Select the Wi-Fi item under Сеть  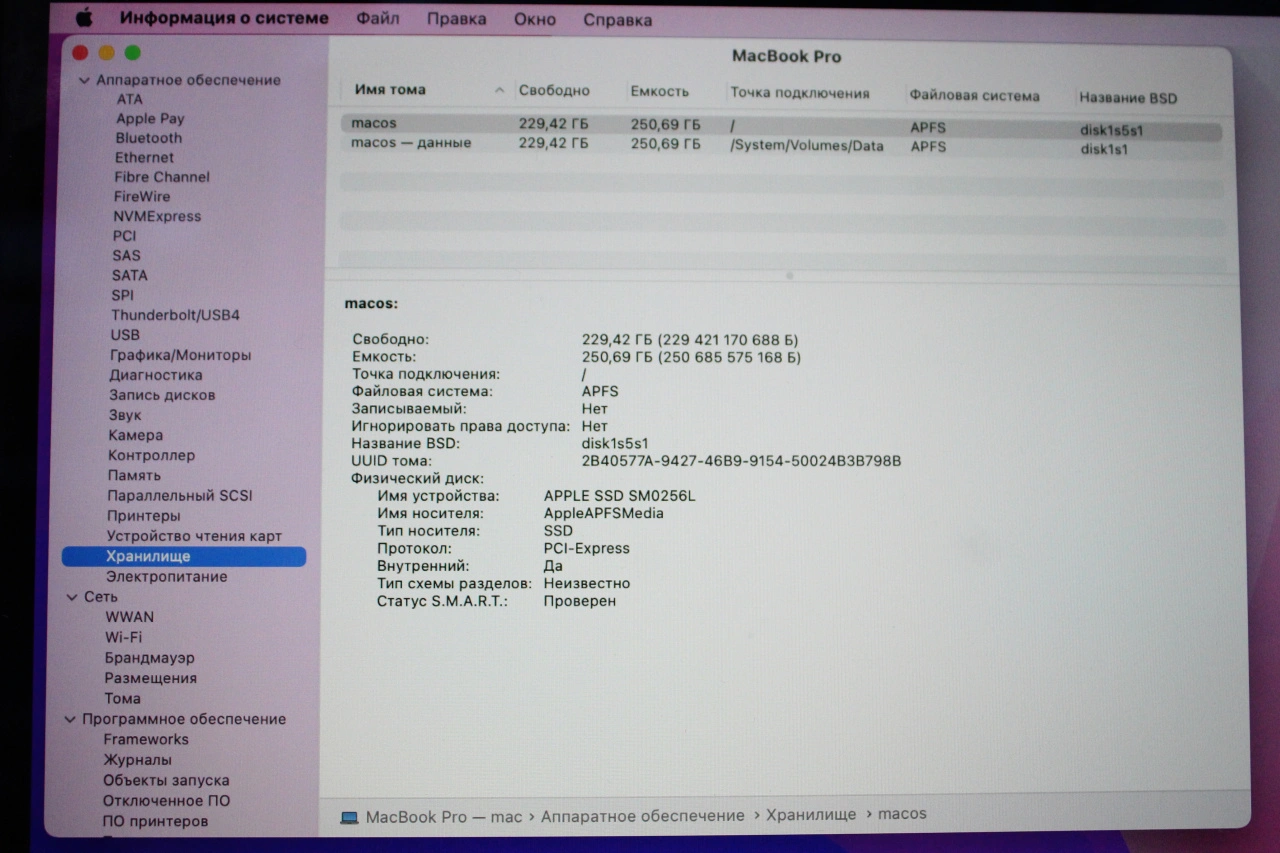tap(123, 637)
